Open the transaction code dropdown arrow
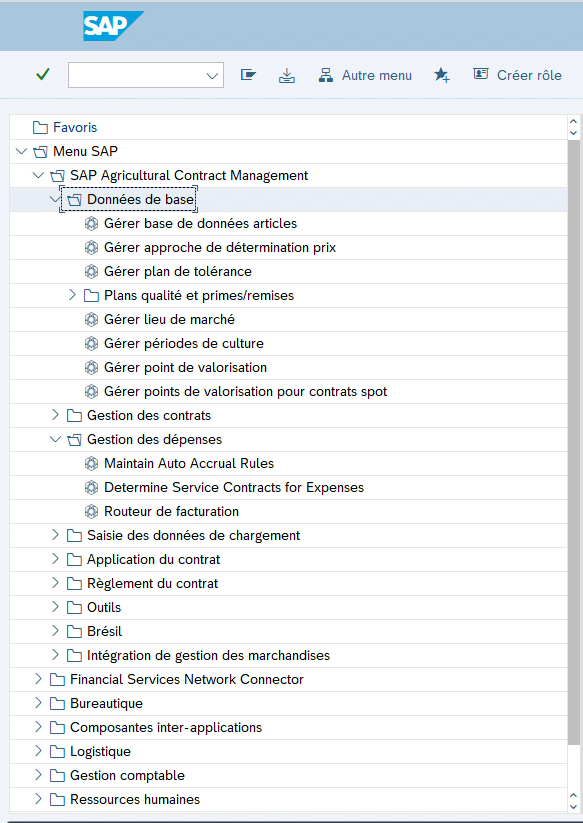The width and height of the screenshot is (583, 823). (x=212, y=76)
